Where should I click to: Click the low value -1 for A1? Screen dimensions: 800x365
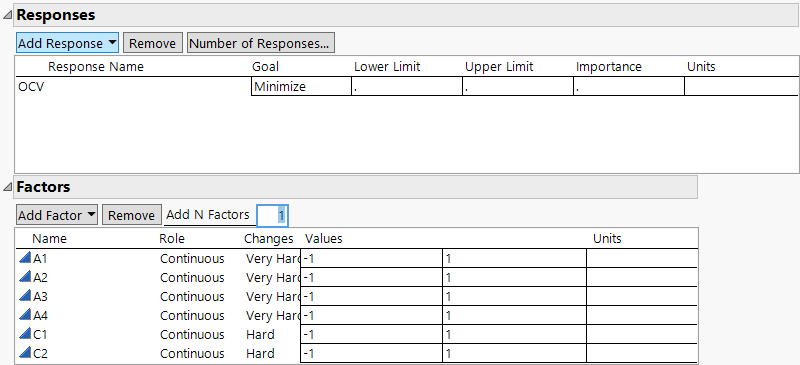point(371,259)
